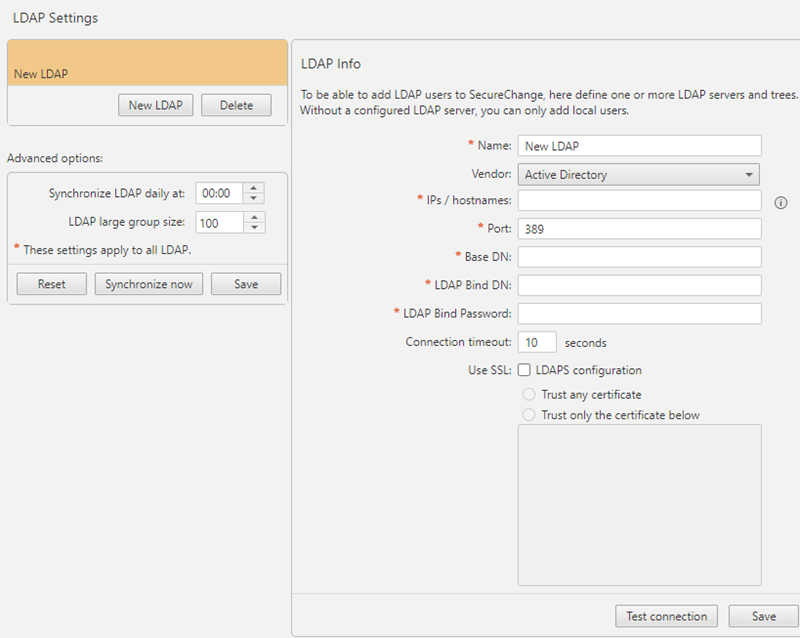Click into the Base DN field
This screenshot has height=638, width=800.
coord(639,257)
